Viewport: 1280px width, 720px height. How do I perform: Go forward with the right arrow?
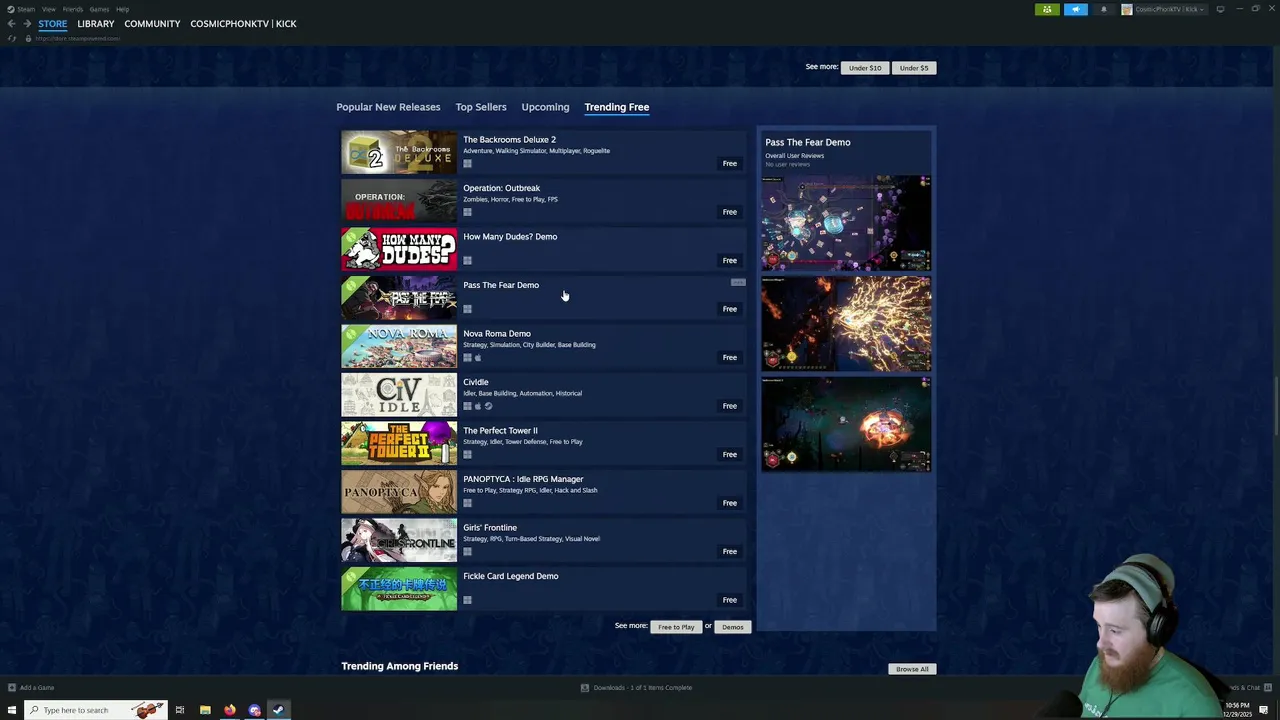26,23
